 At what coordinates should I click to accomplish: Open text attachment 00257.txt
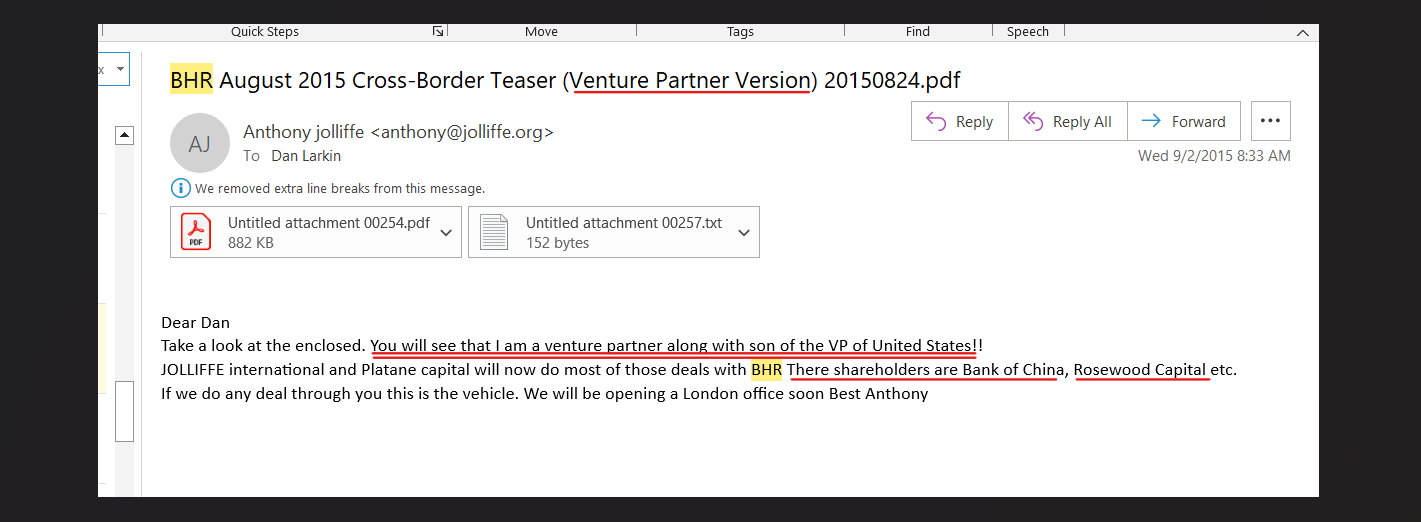point(614,232)
